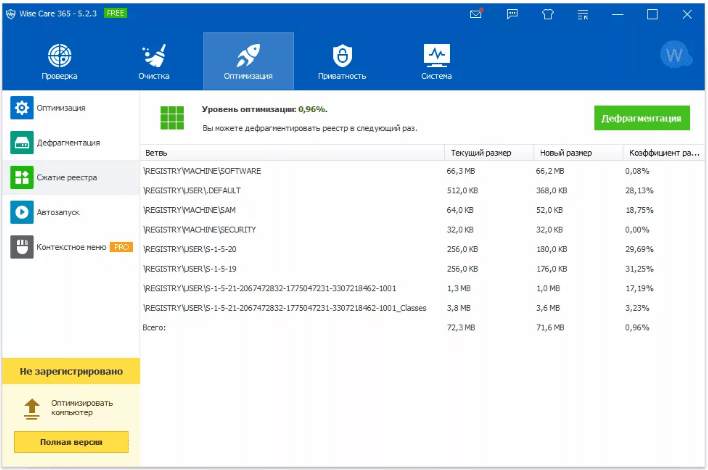Image resolution: width=708 pixels, height=470 pixels.
Task: Select \REGISTRY\USER\S-1-5-19 row
Action: tap(422, 269)
